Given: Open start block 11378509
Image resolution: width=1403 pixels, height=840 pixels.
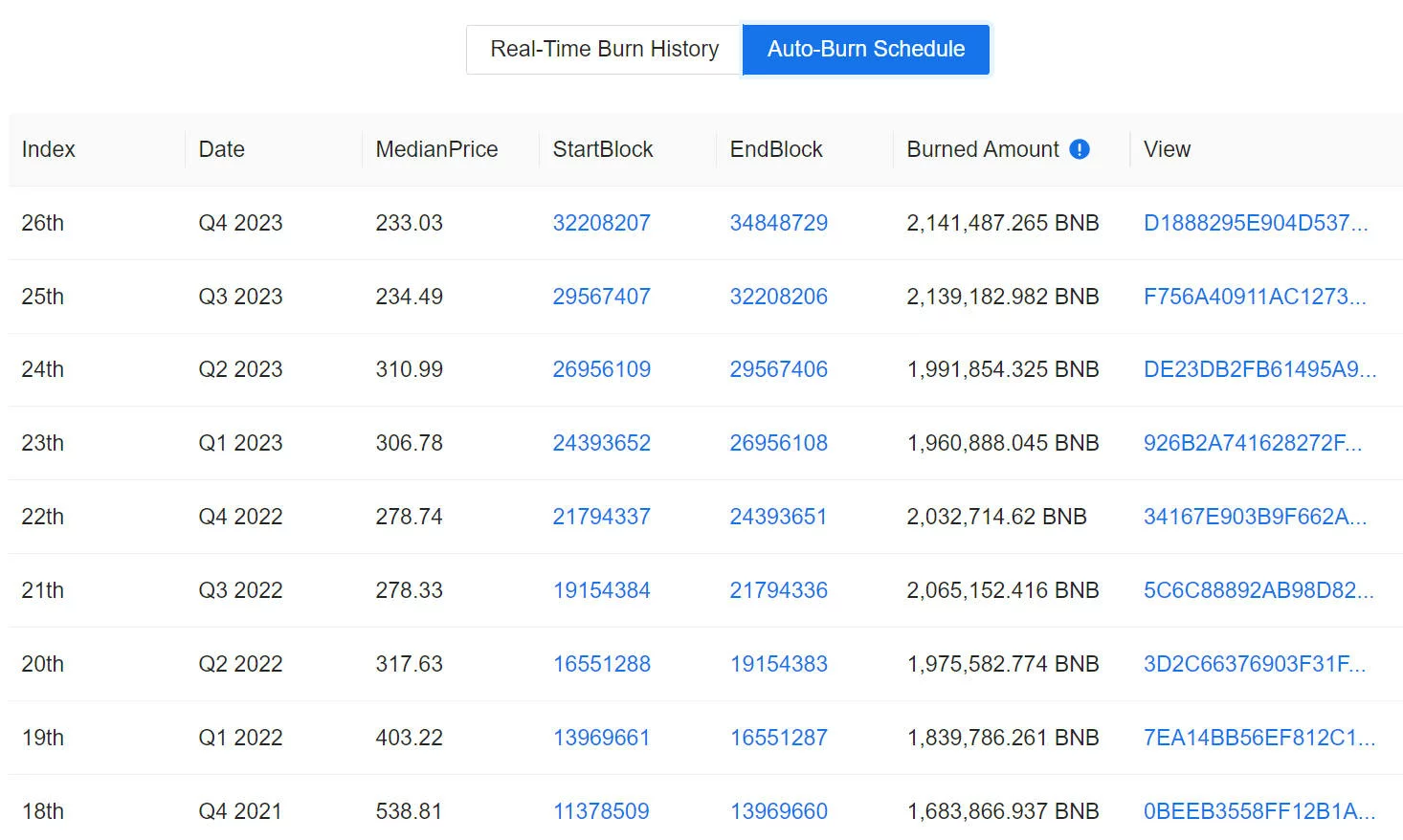Looking at the screenshot, I should click(601, 811).
